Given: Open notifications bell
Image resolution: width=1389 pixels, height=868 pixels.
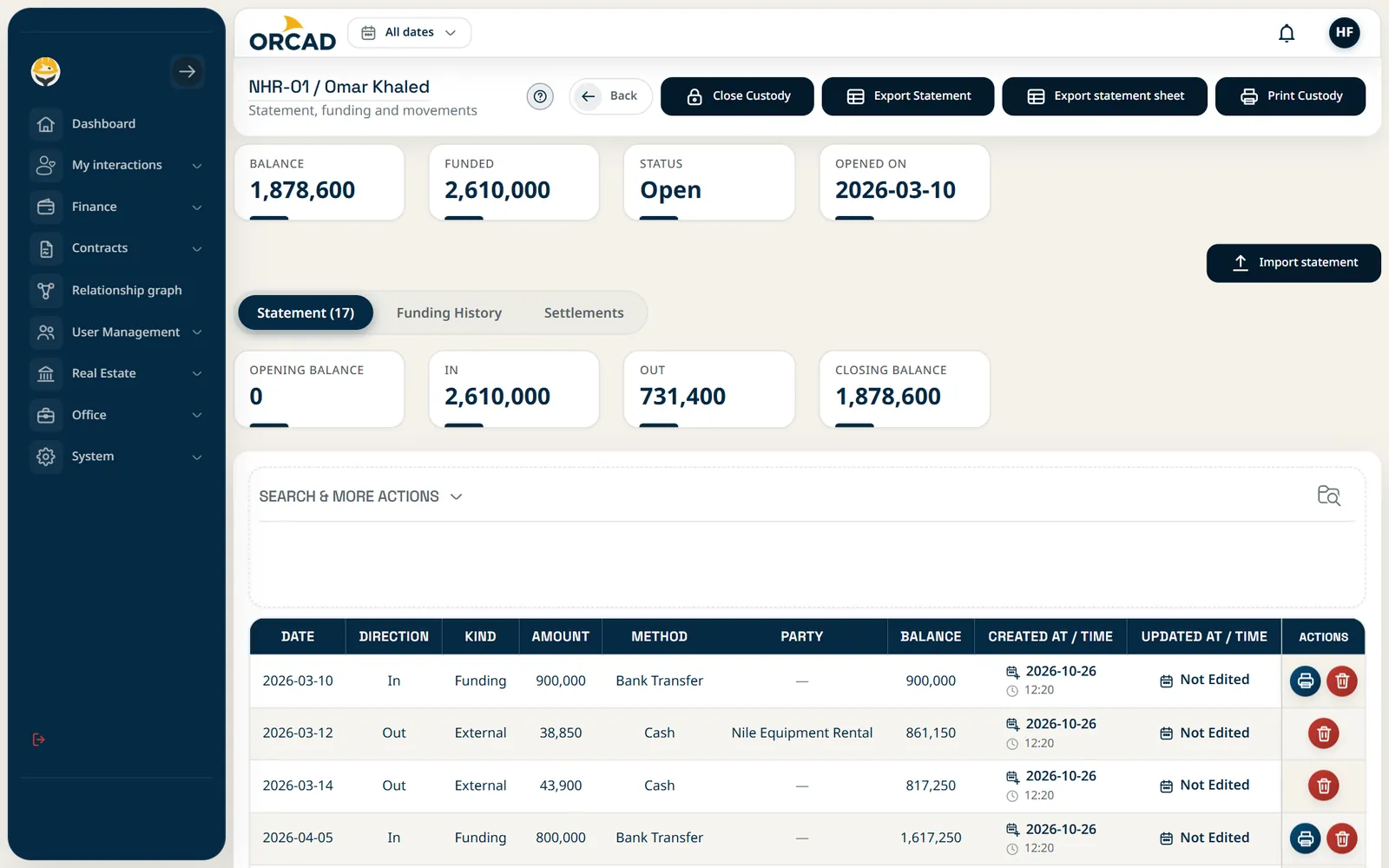Looking at the screenshot, I should 1287,33.
